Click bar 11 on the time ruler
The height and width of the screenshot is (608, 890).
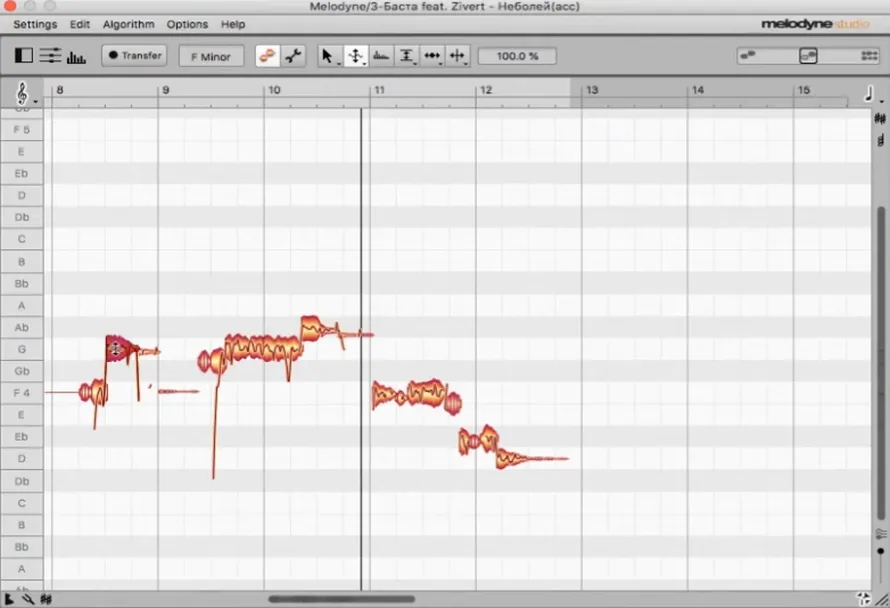(379, 90)
